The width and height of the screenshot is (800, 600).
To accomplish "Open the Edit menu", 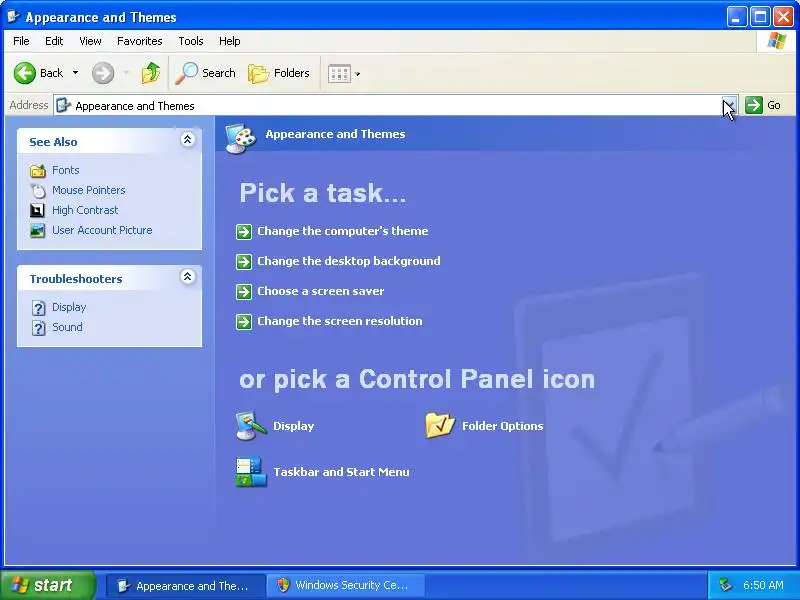I will 54,41.
